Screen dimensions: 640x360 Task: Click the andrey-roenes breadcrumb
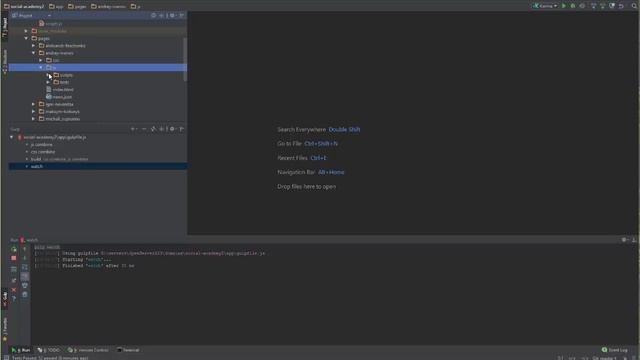(108, 6)
